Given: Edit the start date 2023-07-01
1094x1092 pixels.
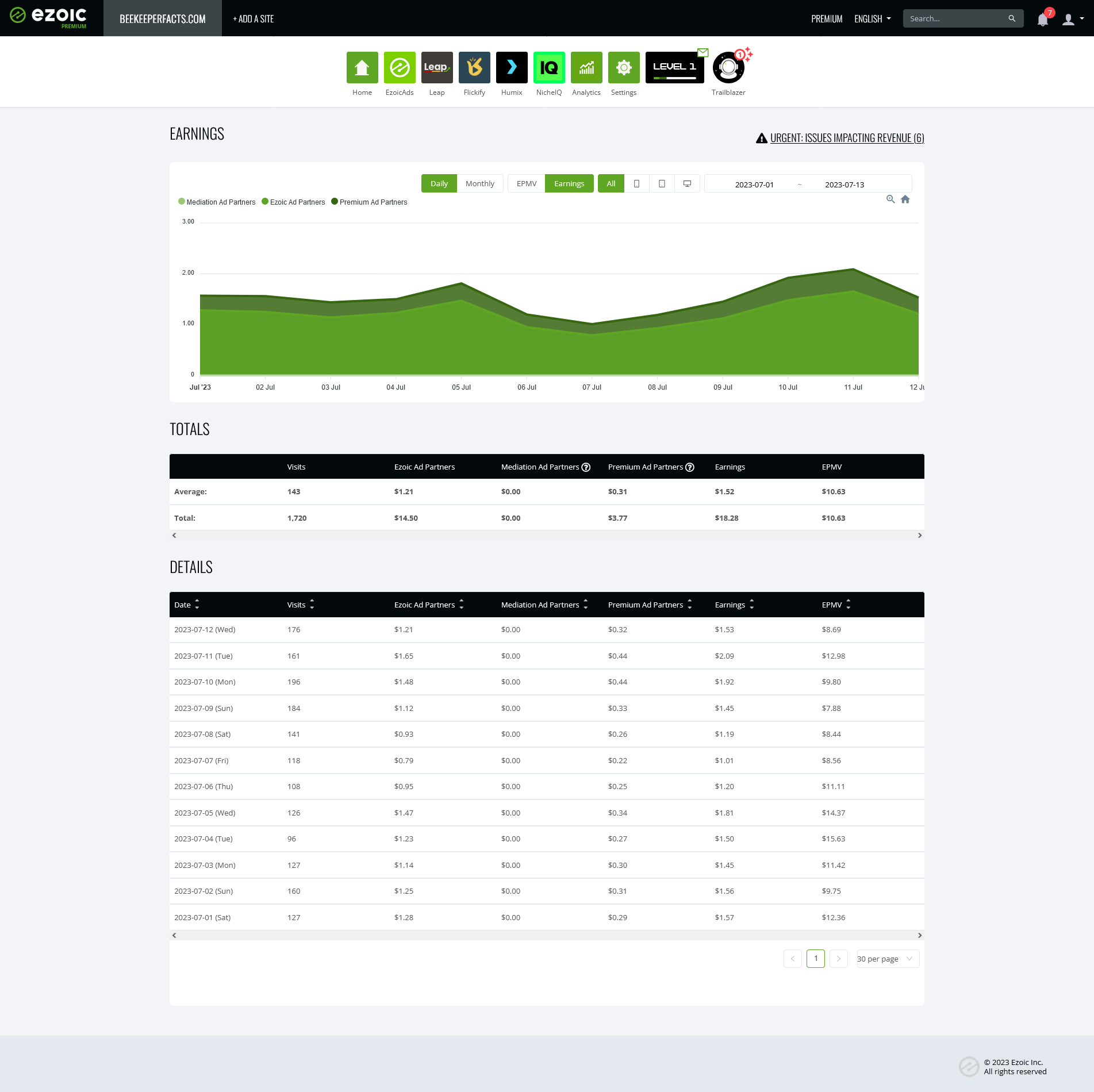Looking at the screenshot, I should tap(754, 184).
